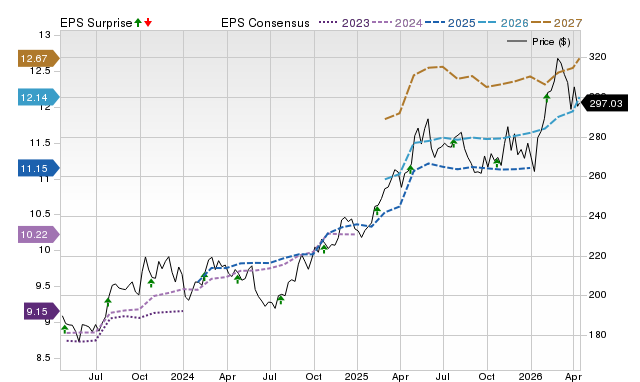Viewport: 640px width, 382px height.
Task: Select the 12.14 light blue value tag
Action: coord(39,98)
